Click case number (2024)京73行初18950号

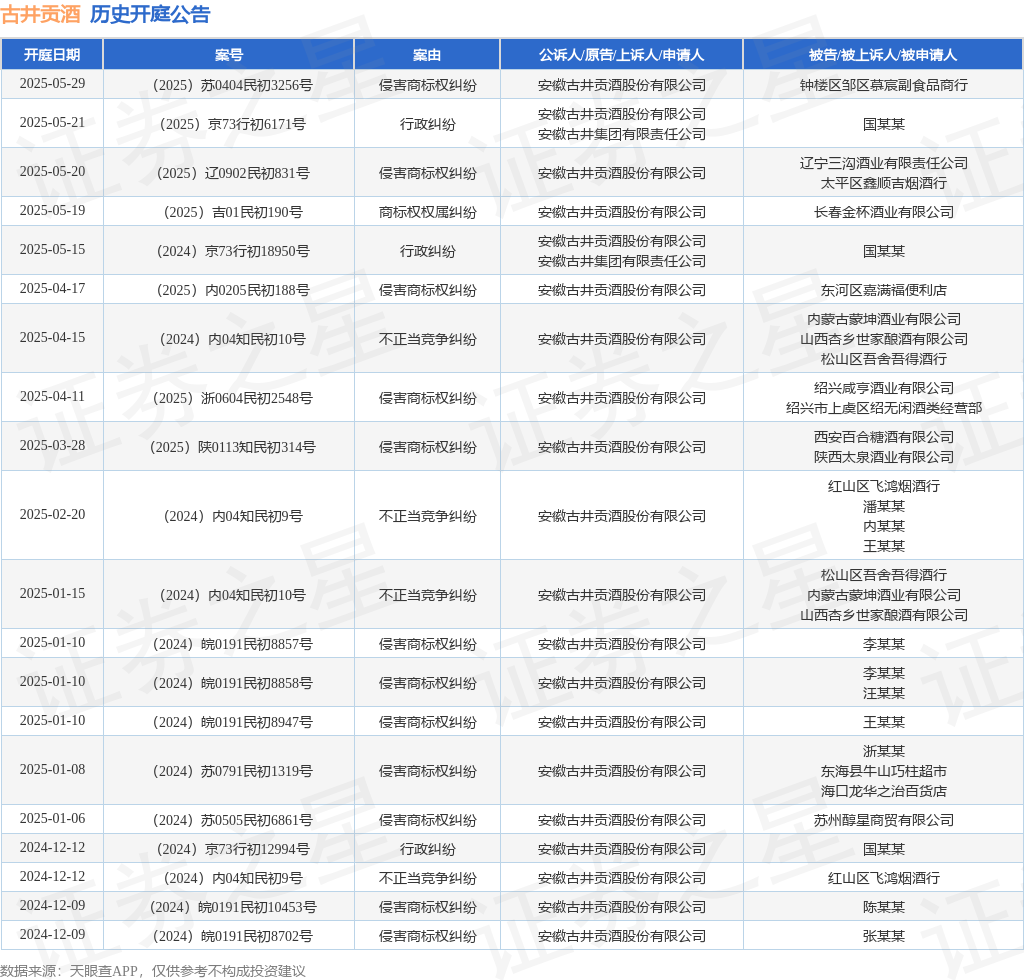(x=232, y=251)
